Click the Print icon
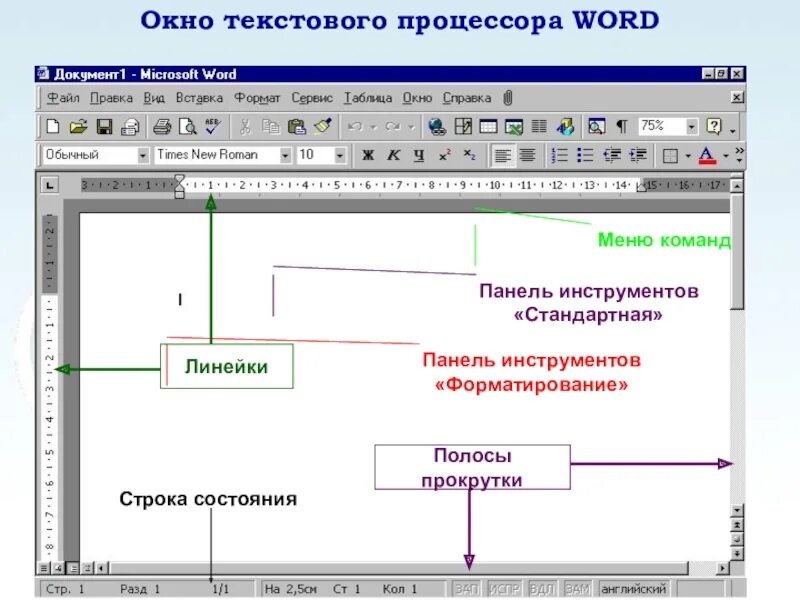800x600 pixels. pyautogui.click(x=162, y=126)
